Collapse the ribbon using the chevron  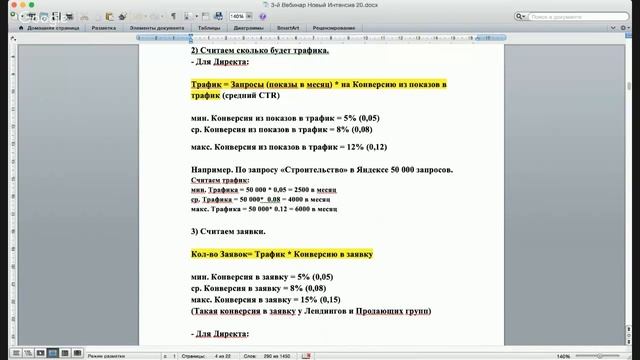click(613, 28)
